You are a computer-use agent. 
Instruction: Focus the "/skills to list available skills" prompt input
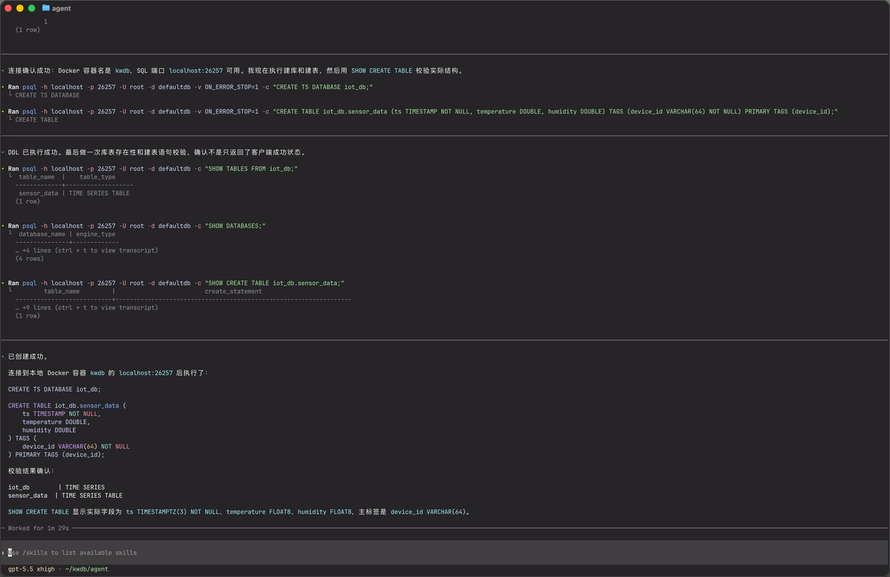pos(445,553)
